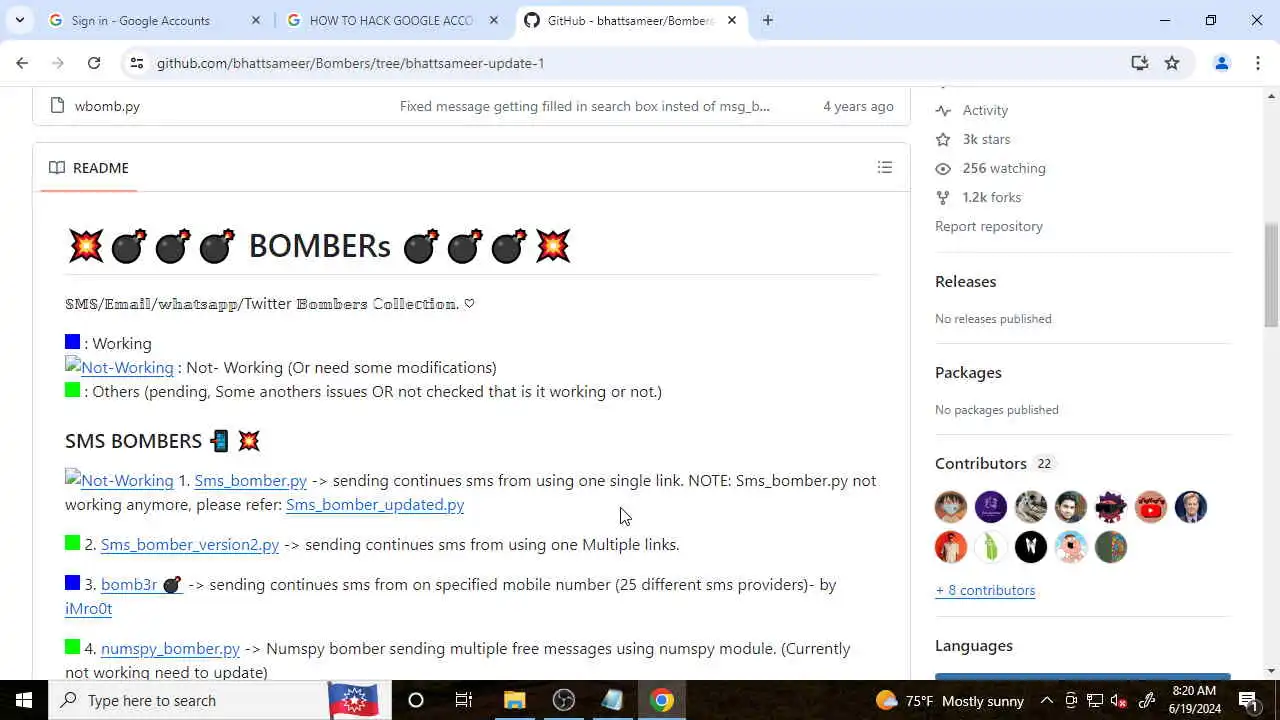Open the weather widget showing 75°F
The width and height of the screenshot is (1280, 720).
(x=949, y=700)
